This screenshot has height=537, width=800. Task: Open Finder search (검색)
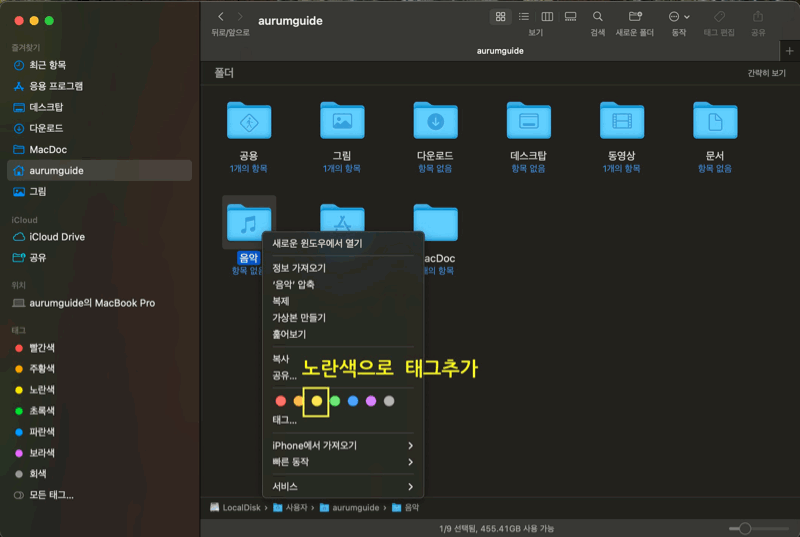click(597, 17)
